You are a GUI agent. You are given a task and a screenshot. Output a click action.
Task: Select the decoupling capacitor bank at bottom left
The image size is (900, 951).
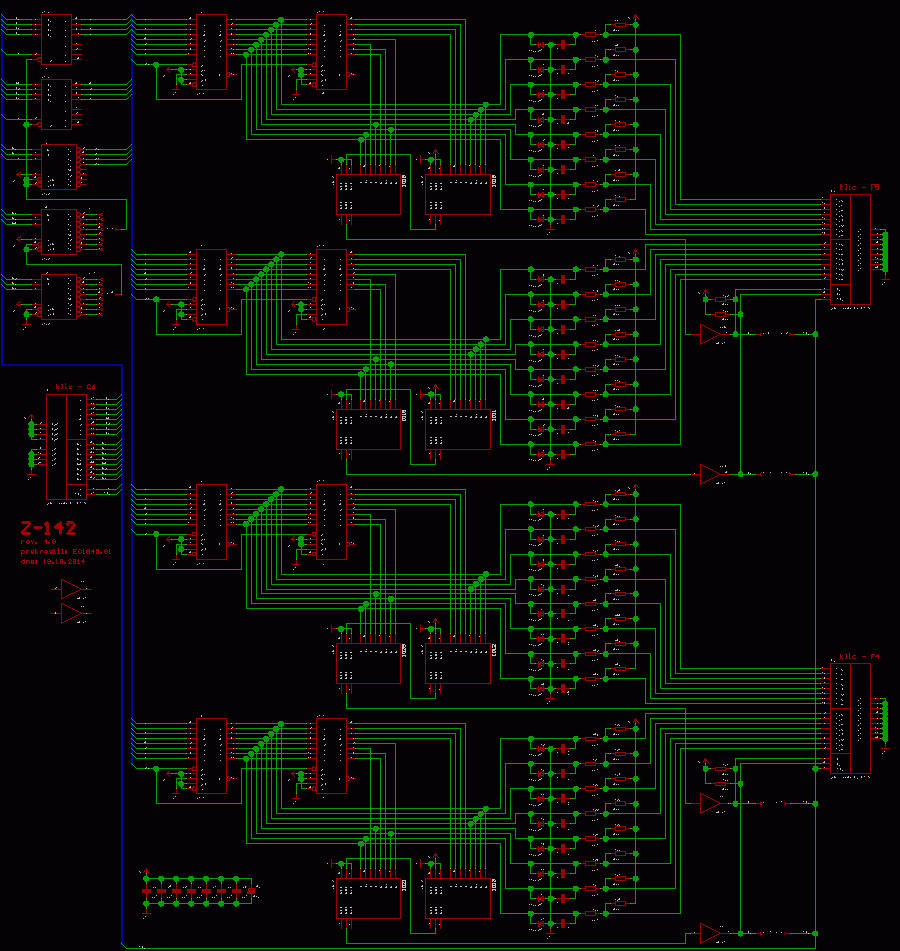coord(198,889)
